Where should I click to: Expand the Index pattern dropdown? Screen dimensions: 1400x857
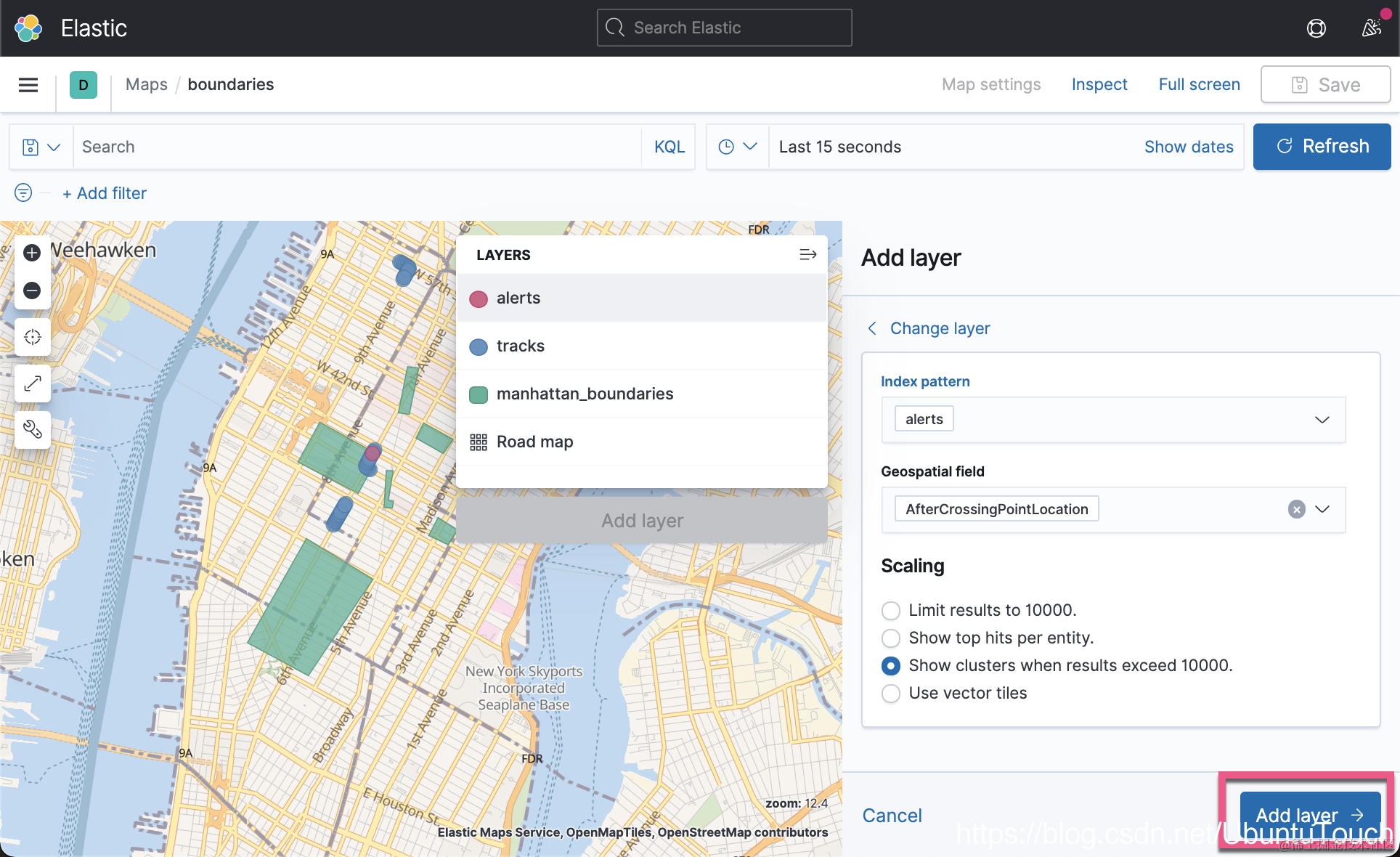pos(1322,420)
